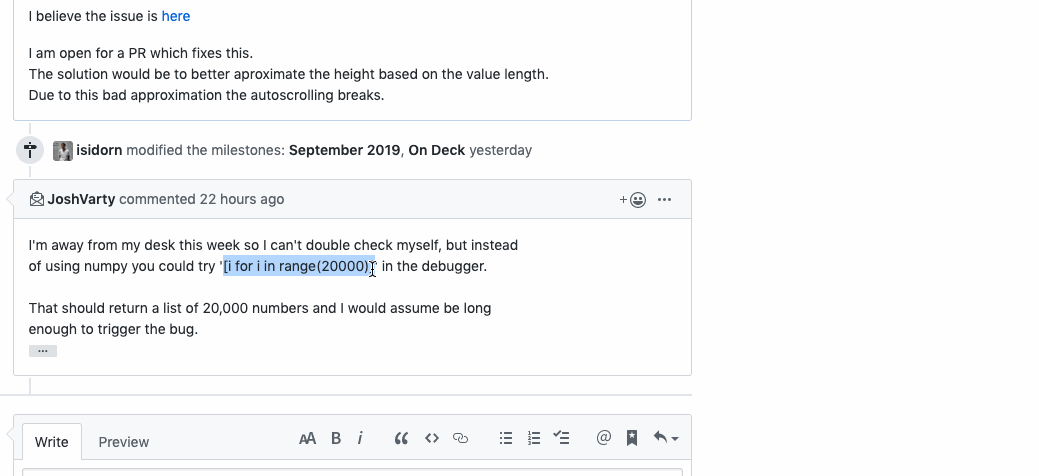The height and width of the screenshot is (476, 1039).
Task: Insert code formatting
Action: 432,438
